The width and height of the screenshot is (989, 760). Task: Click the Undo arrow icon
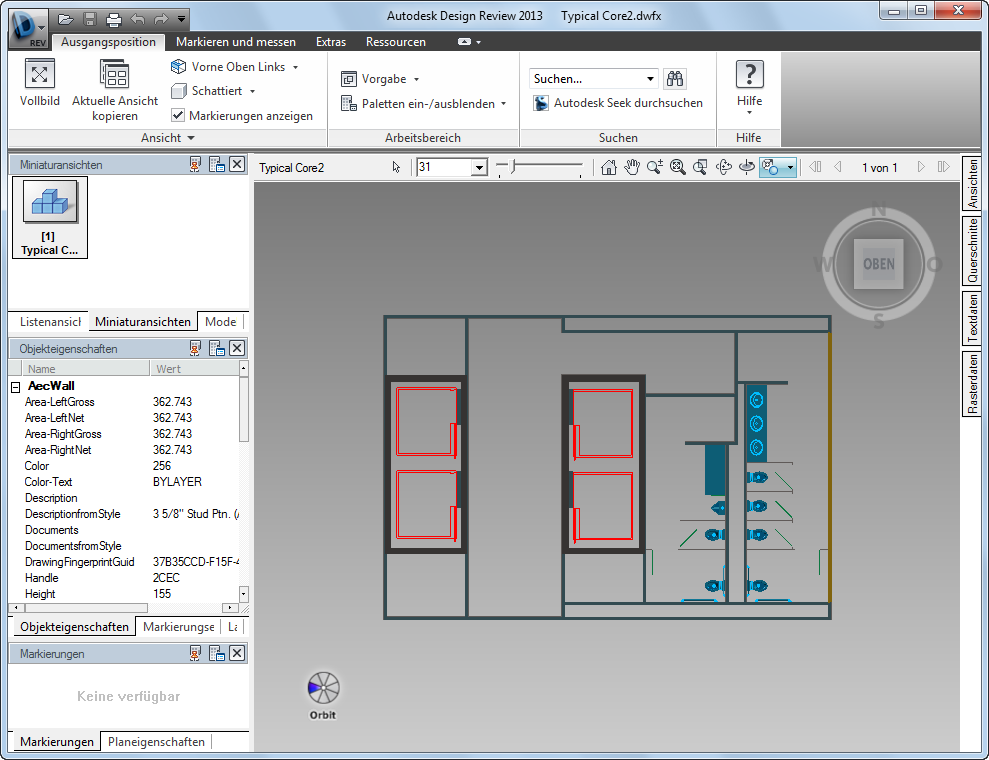(x=138, y=20)
